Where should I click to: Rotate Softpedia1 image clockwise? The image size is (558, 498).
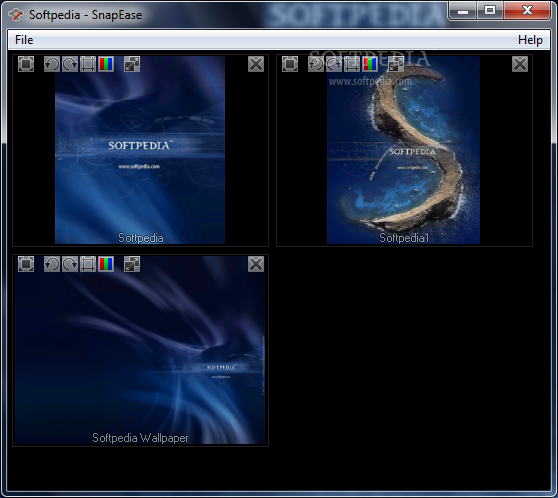pyautogui.click(x=334, y=64)
